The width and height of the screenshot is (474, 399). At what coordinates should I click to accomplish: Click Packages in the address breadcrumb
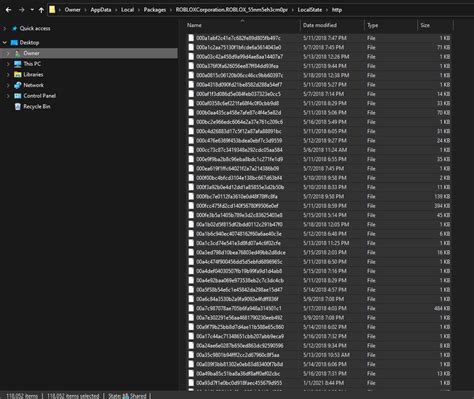point(155,10)
